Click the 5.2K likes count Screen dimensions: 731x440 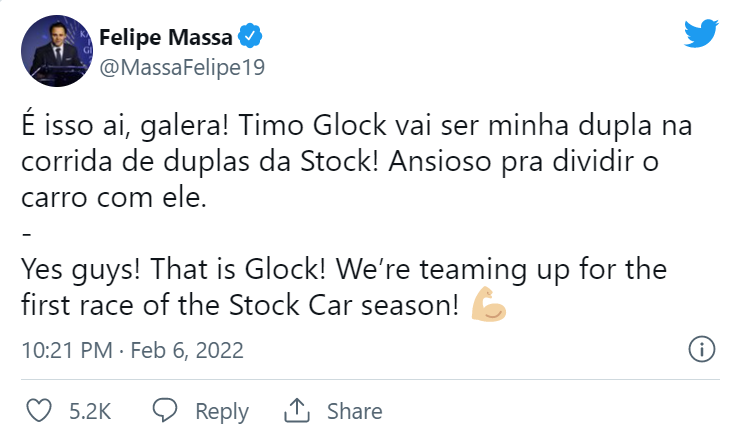86,411
